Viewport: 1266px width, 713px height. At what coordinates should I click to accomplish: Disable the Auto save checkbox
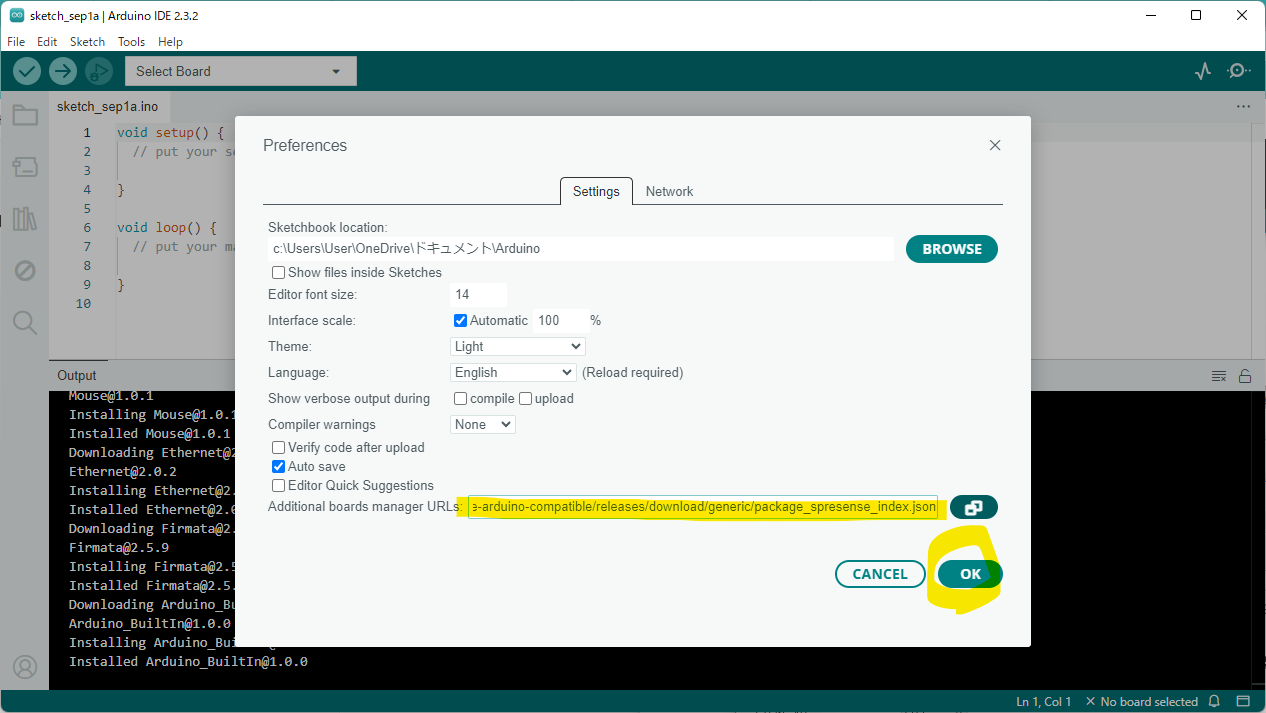coord(279,467)
